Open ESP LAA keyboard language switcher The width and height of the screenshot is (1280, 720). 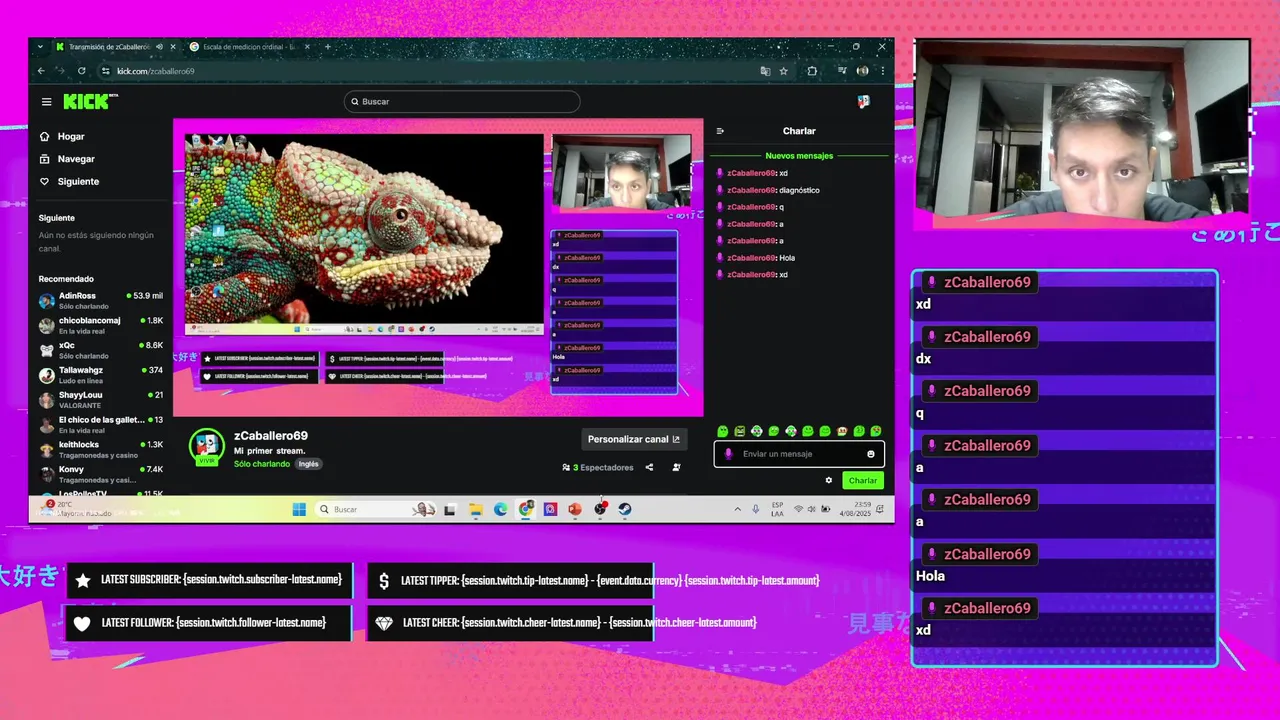777,509
